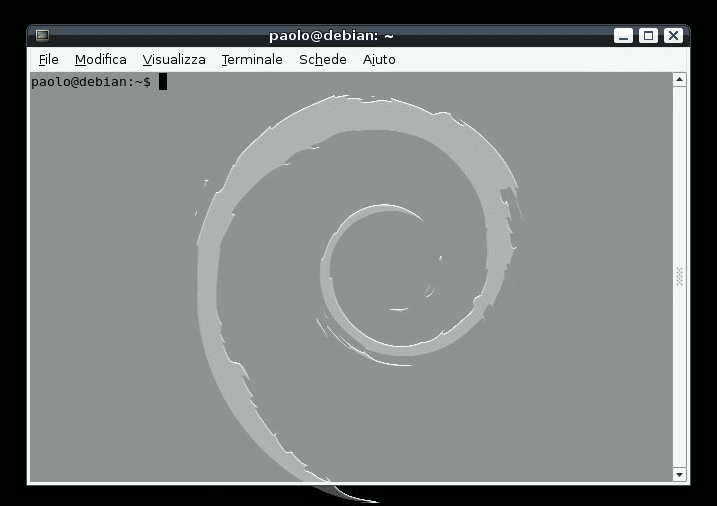717x506 pixels.
Task: Close the paolo@debian terminal window
Action: (x=674, y=36)
